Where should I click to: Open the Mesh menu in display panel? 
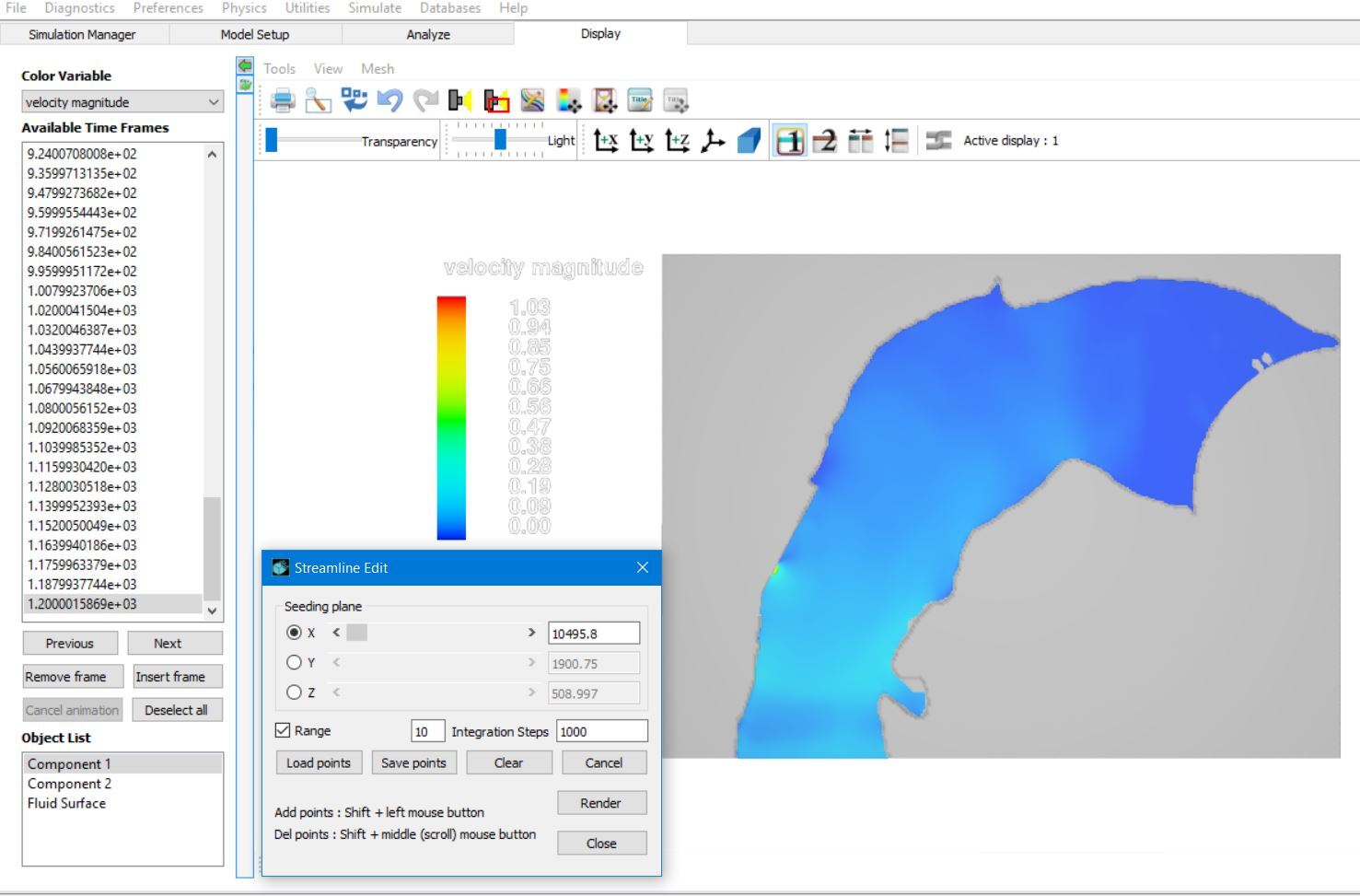[x=377, y=69]
